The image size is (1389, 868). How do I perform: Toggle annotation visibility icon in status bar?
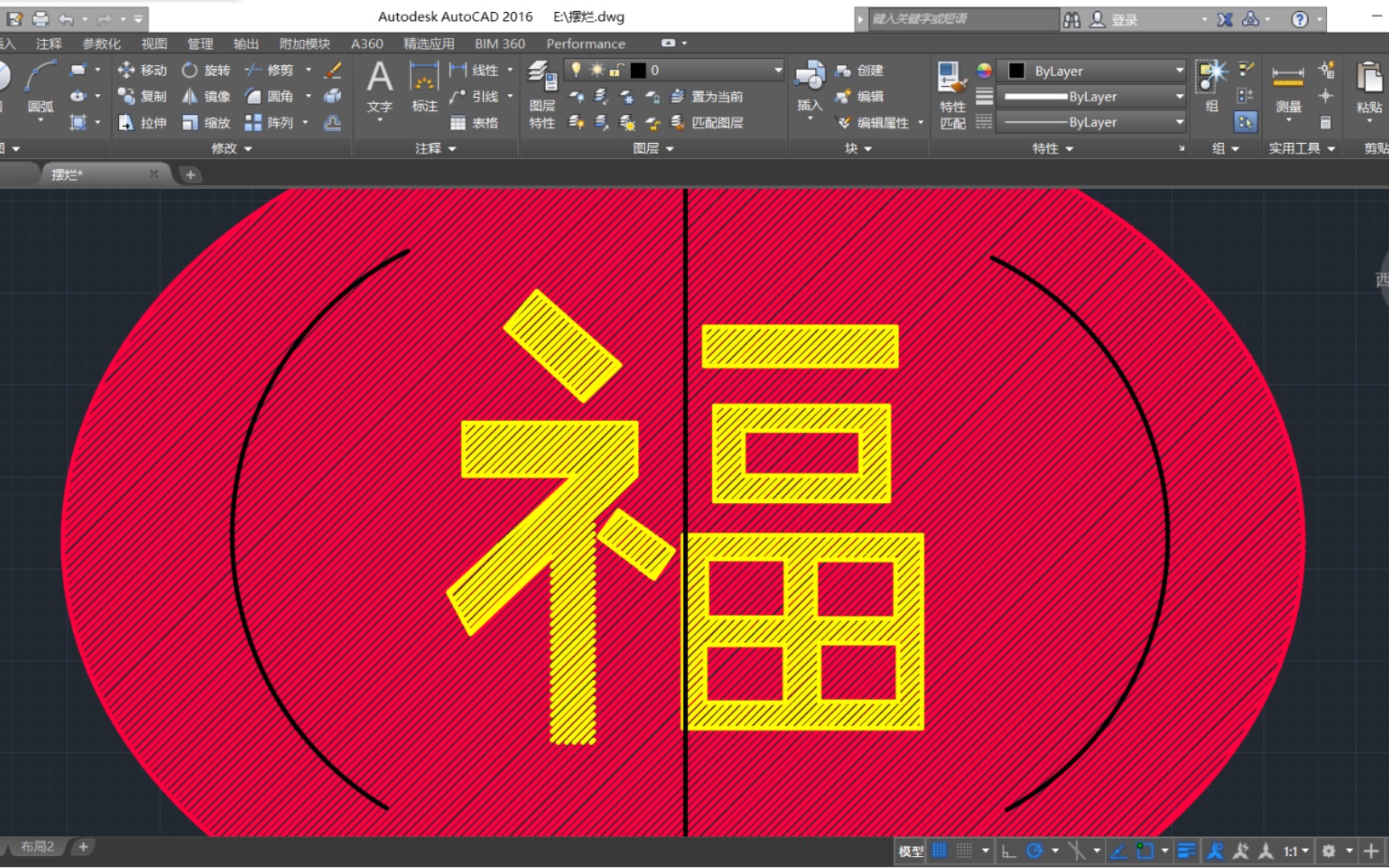(x=1215, y=850)
